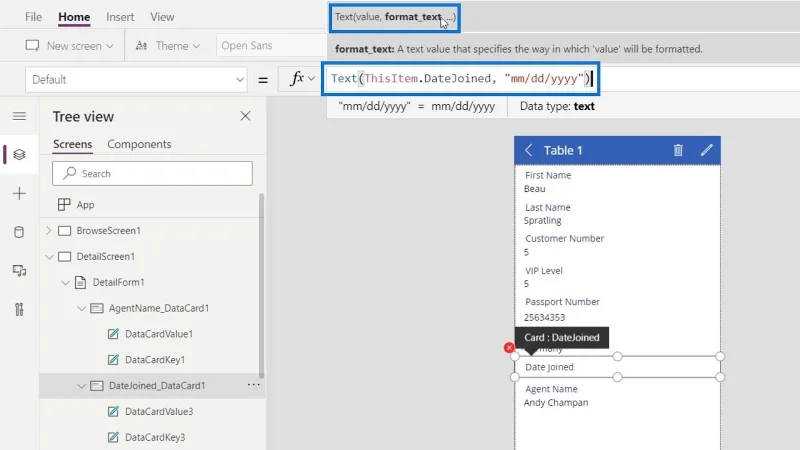Click the top-right resize handle of DateJoined card
Viewport: 800px width, 450px height.
(720, 356)
